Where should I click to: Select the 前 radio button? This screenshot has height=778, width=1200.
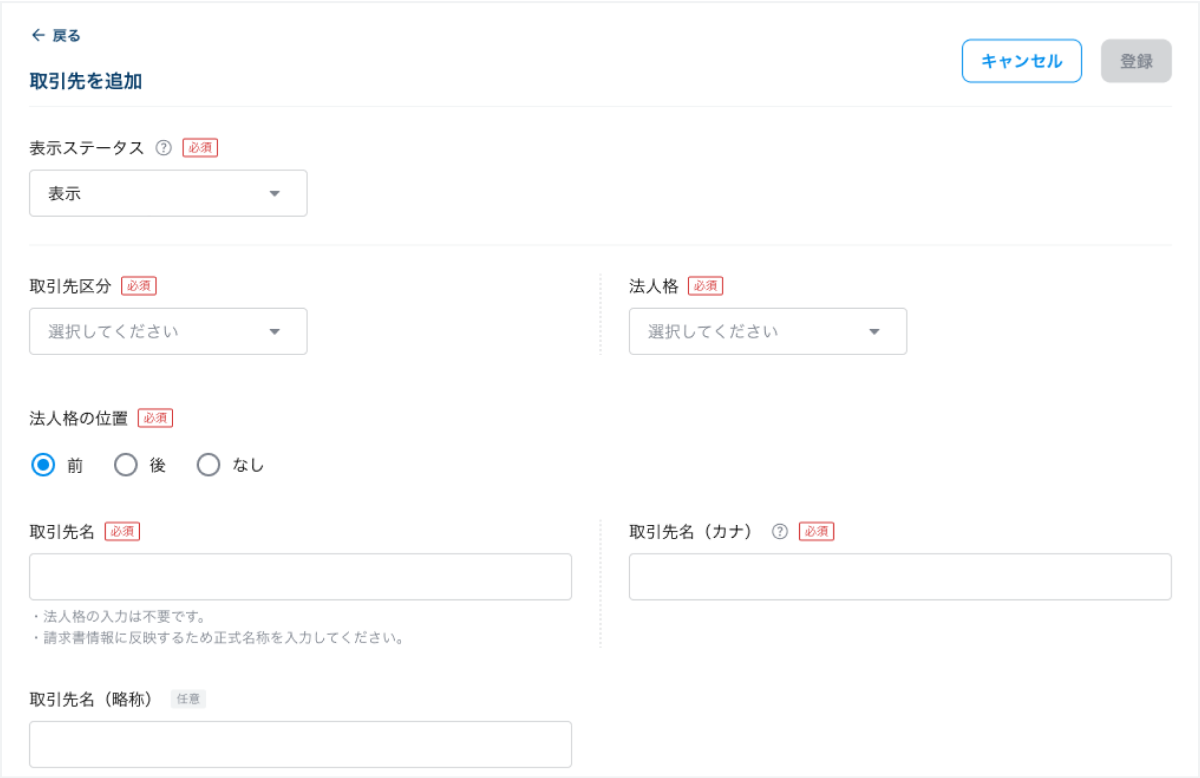tap(43, 465)
